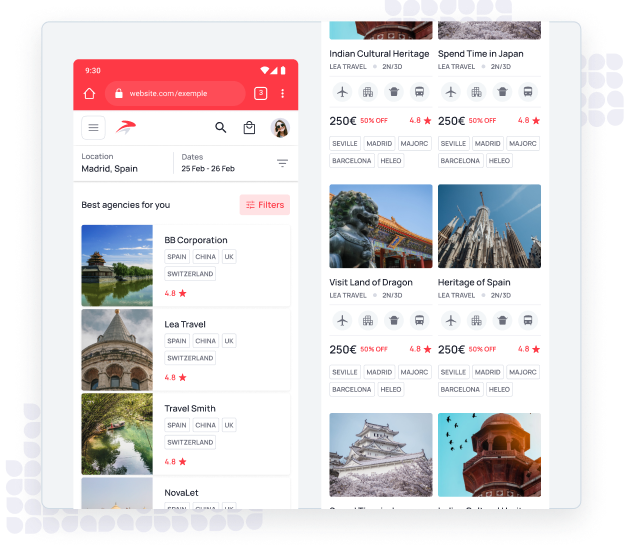Select the MAJORC tag under Heritage of Spain

pyautogui.click(x=523, y=372)
